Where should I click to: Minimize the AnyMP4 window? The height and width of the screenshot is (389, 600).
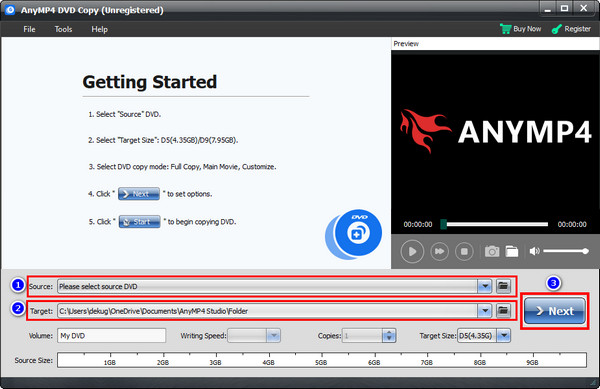pyautogui.click(x=548, y=8)
